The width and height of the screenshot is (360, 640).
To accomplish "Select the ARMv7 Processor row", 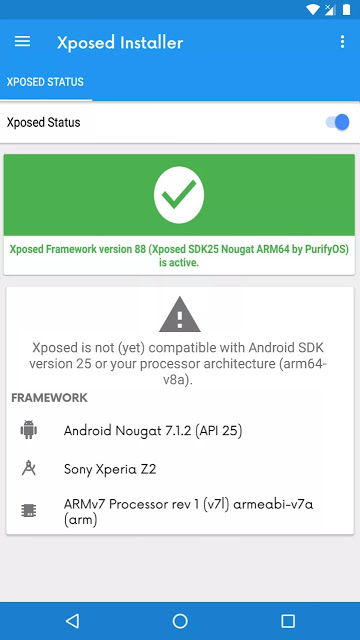I will 180,512.
